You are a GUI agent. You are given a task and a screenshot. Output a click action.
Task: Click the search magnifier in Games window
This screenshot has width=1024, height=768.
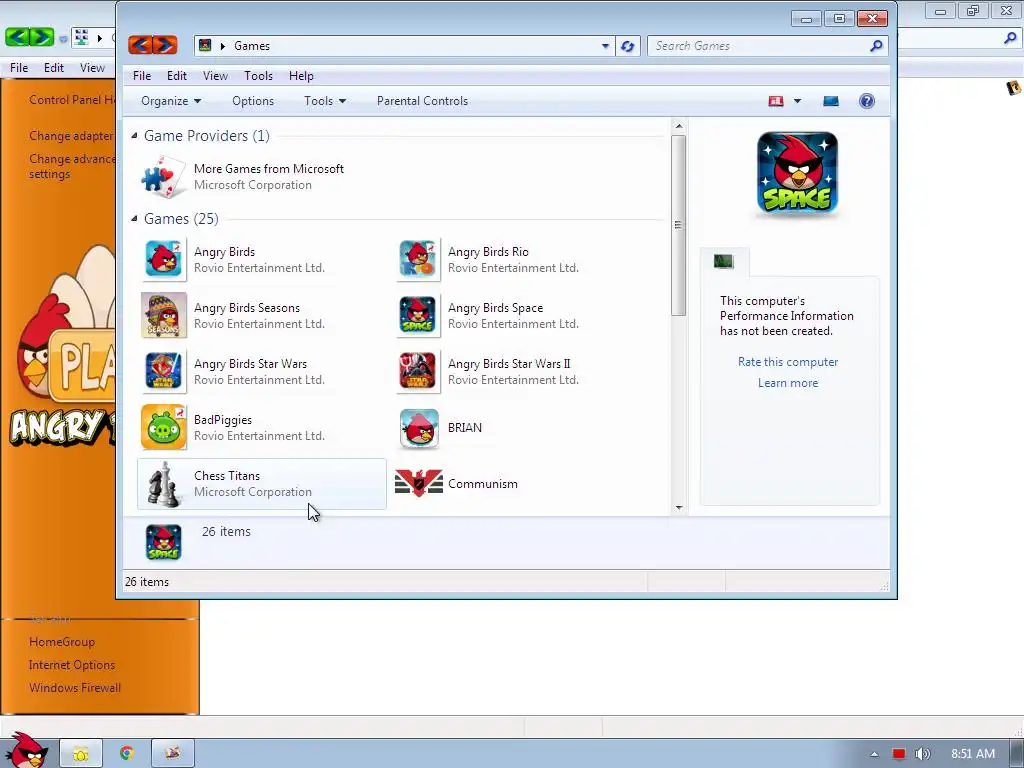[x=876, y=46]
